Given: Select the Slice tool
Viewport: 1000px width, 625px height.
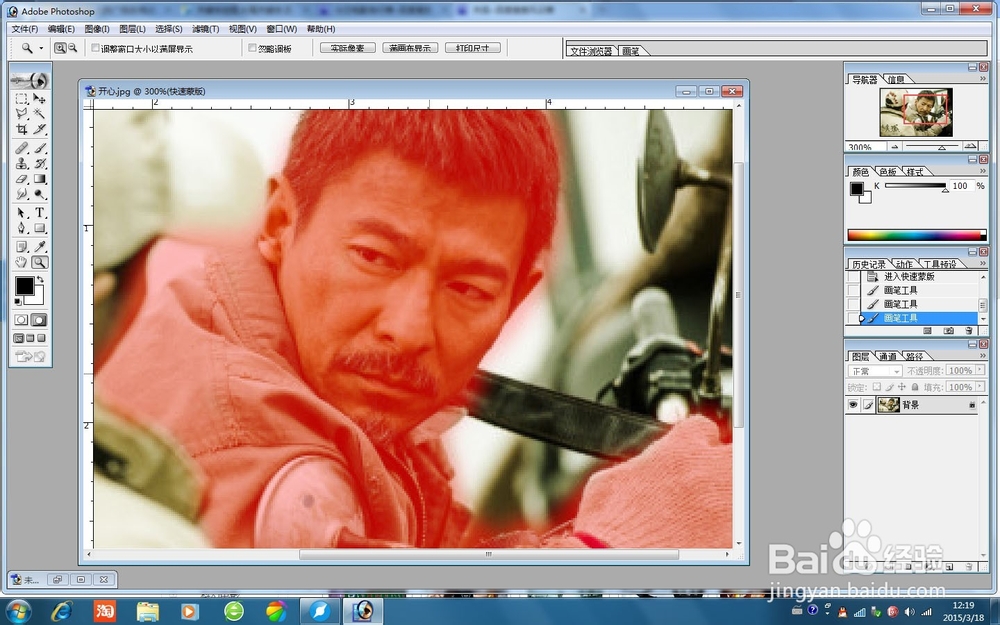Looking at the screenshot, I should (x=40, y=129).
